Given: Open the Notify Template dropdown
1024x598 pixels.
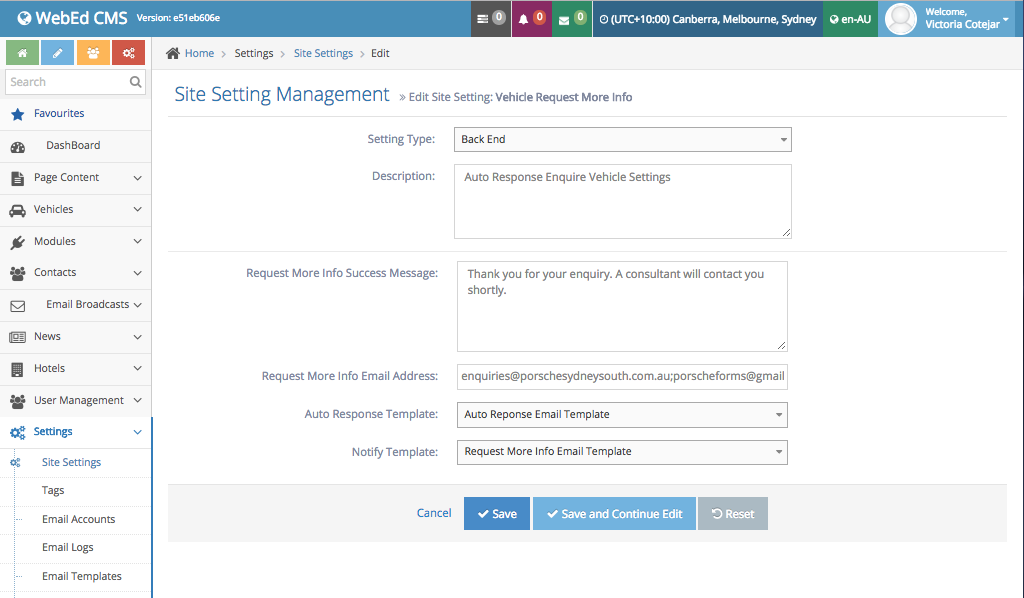Looking at the screenshot, I should tap(622, 452).
